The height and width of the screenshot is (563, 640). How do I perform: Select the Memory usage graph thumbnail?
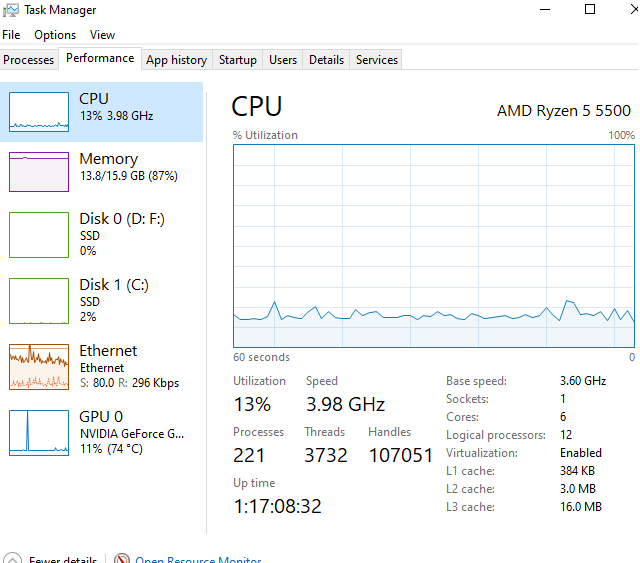[39, 171]
